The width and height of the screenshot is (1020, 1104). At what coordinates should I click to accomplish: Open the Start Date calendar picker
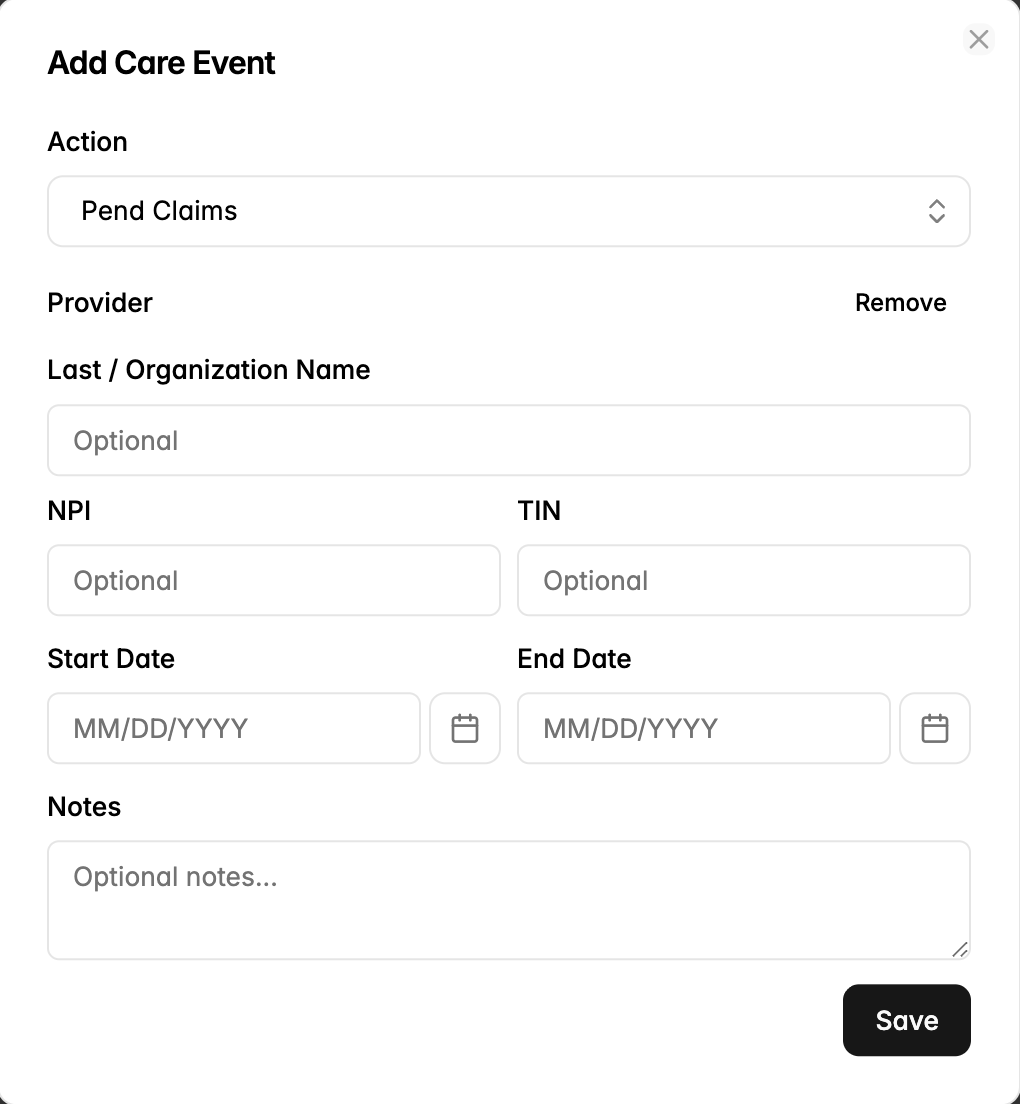465,728
